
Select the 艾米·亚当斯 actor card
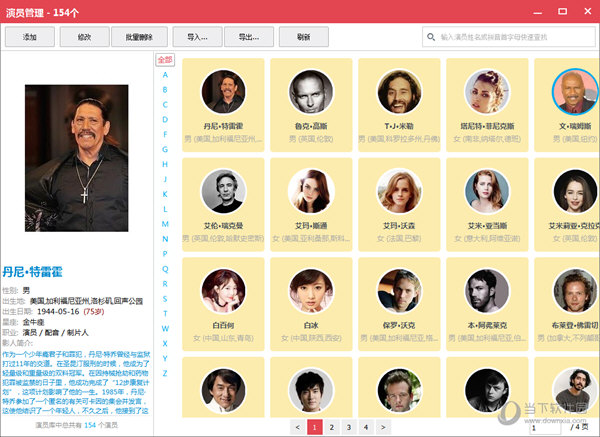click(487, 205)
